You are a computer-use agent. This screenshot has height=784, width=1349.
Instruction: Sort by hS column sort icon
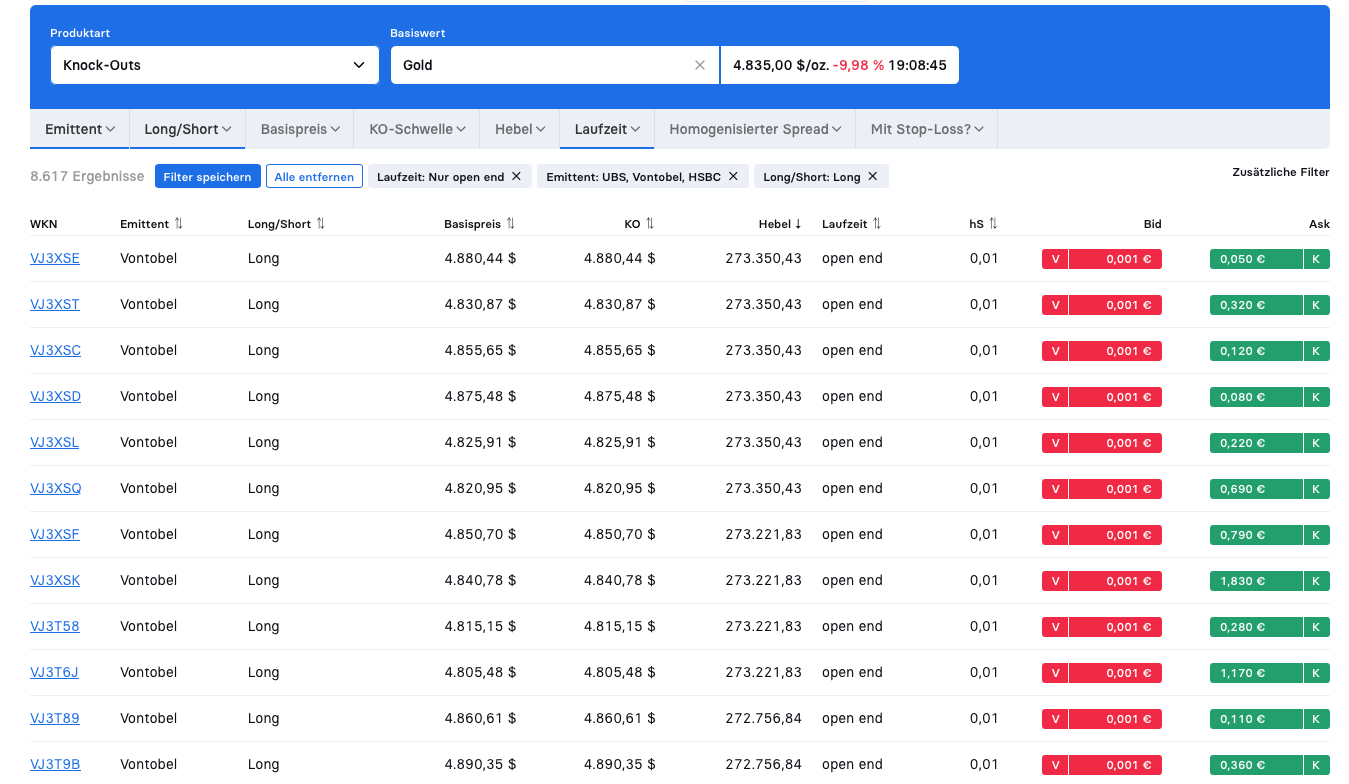tap(993, 224)
